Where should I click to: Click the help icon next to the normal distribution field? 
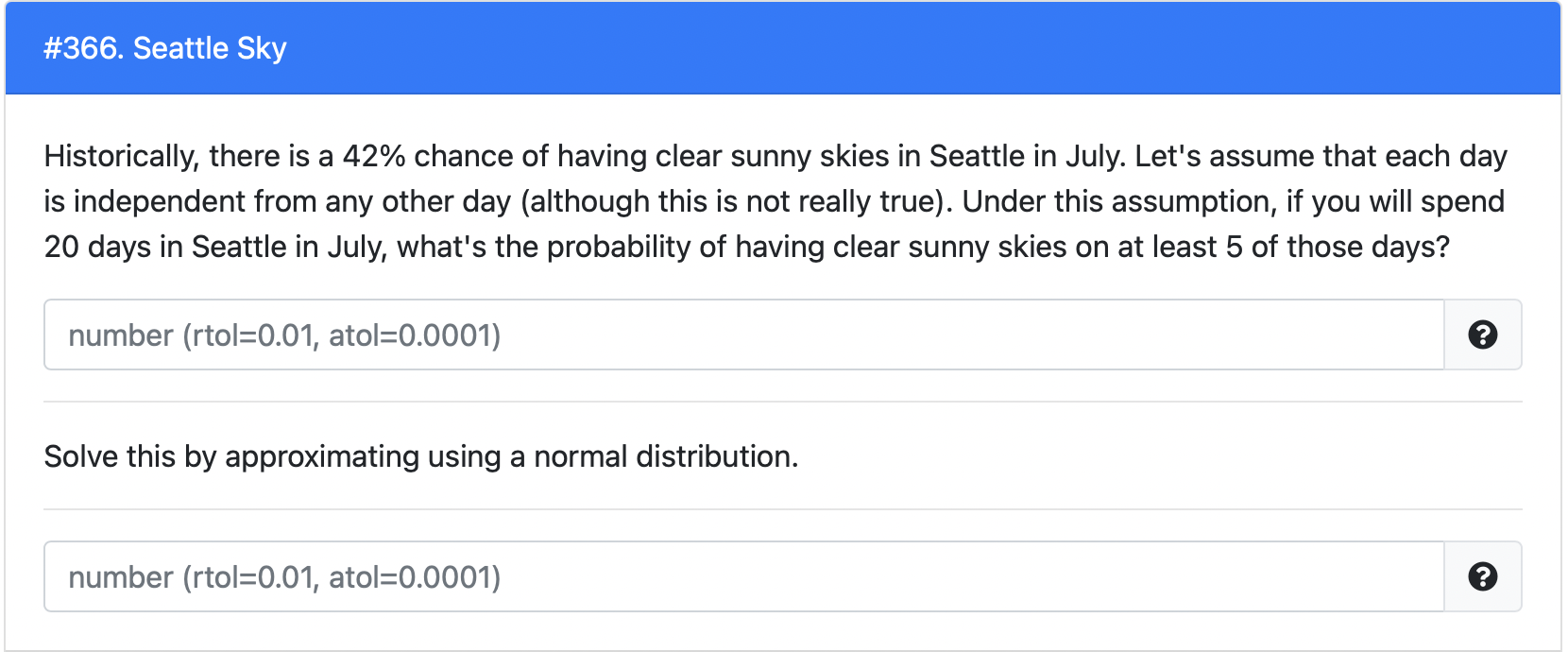coord(1482,576)
